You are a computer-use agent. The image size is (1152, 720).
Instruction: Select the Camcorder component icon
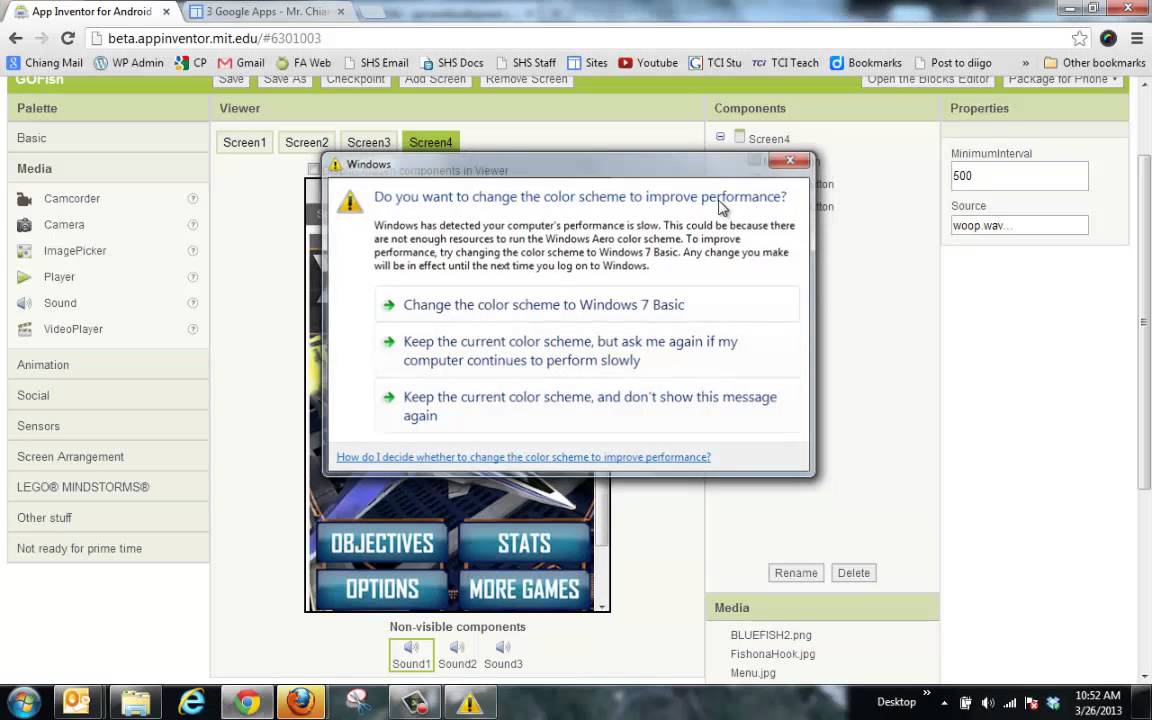[24, 198]
